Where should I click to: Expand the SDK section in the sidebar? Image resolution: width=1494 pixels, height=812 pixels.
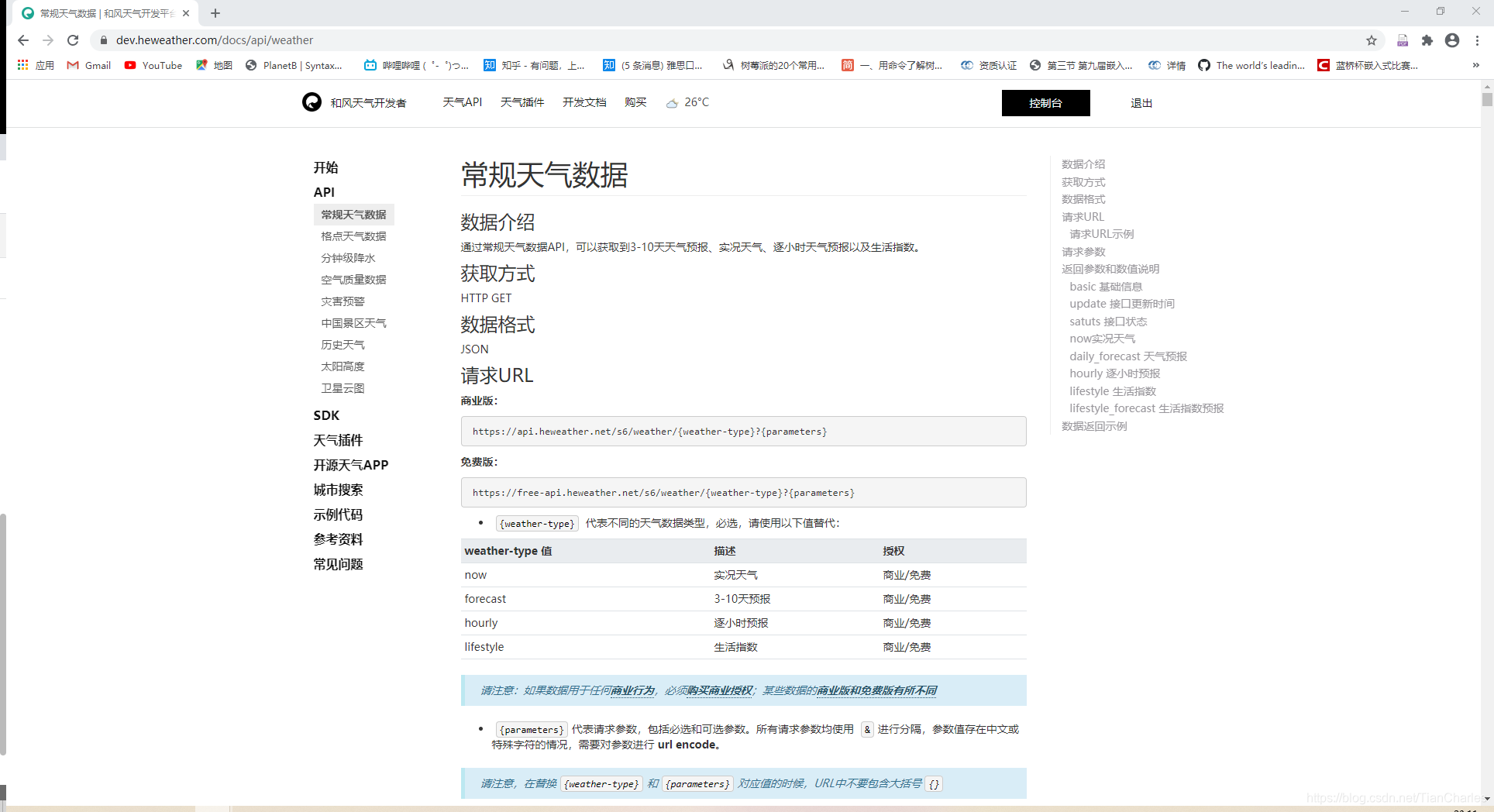click(x=325, y=415)
